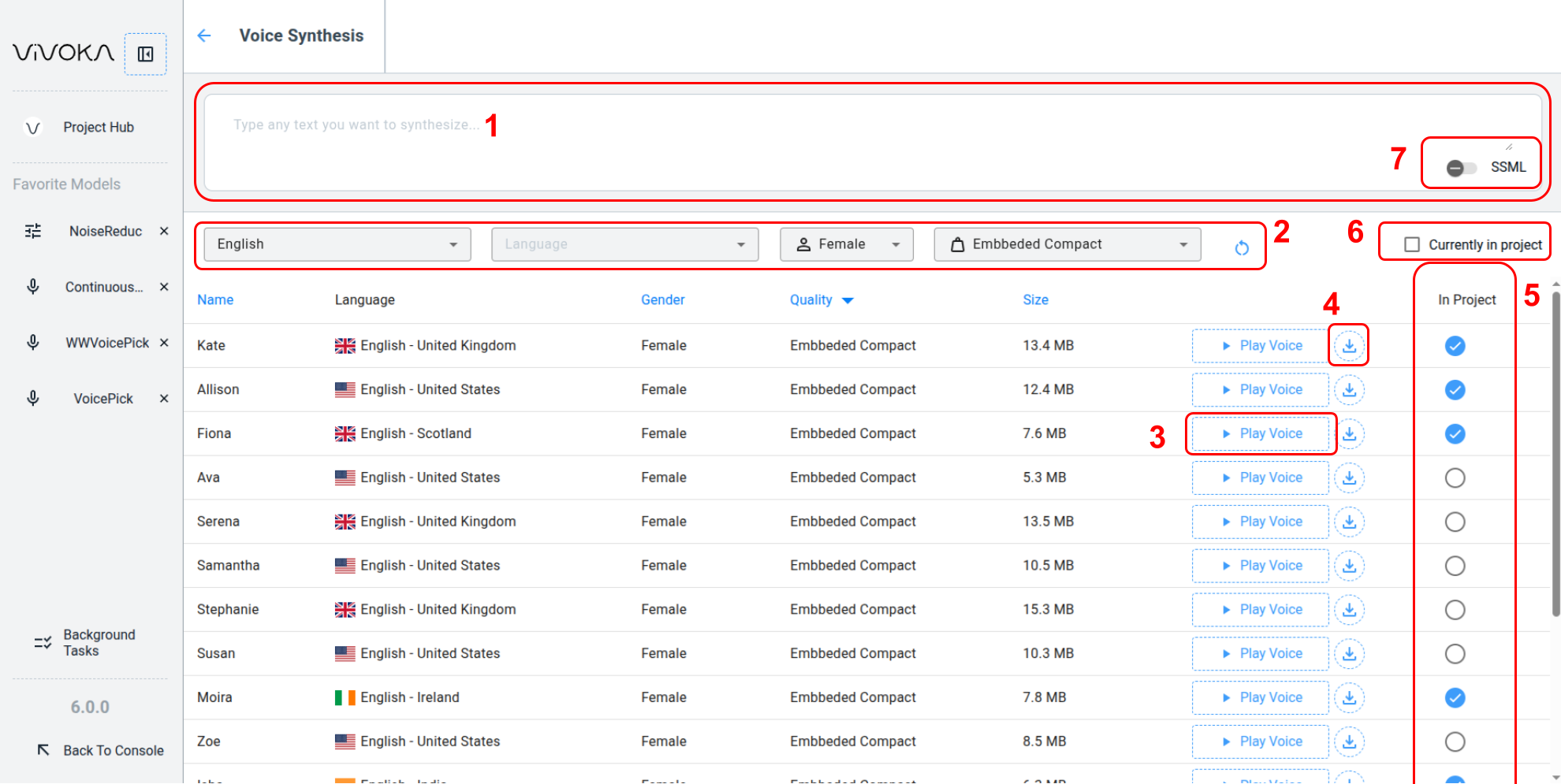
Task: Remove Allison voice from the project
Action: tap(1455, 390)
